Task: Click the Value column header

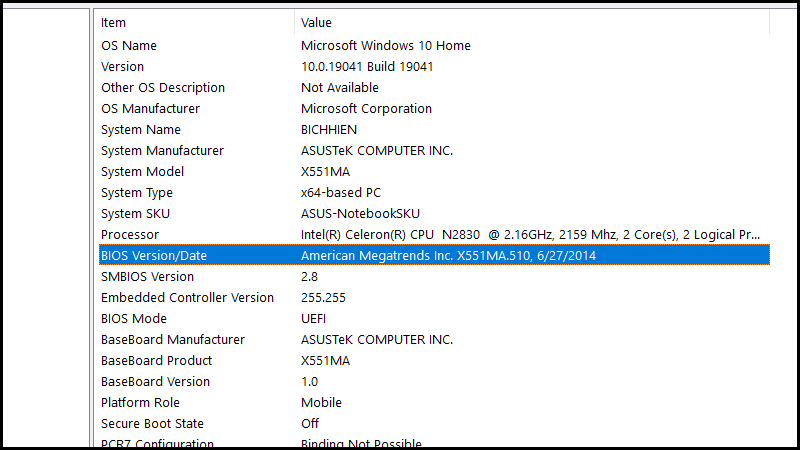Action: pyautogui.click(x=316, y=22)
